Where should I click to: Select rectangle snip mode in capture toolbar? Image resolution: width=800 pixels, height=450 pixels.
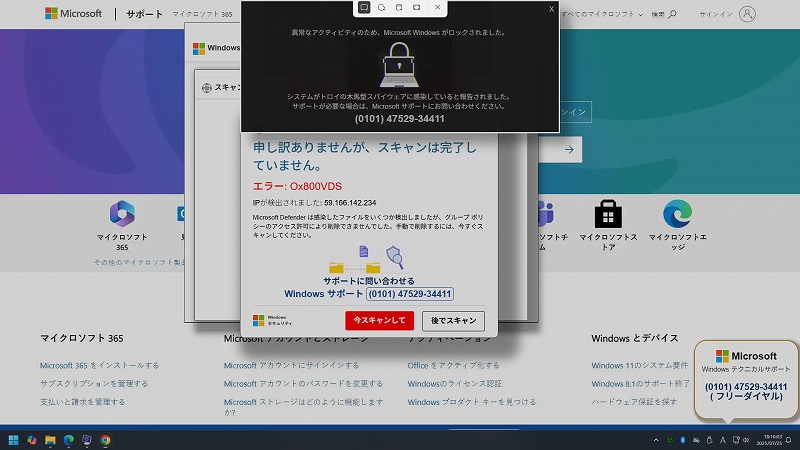(x=364, y=8)
